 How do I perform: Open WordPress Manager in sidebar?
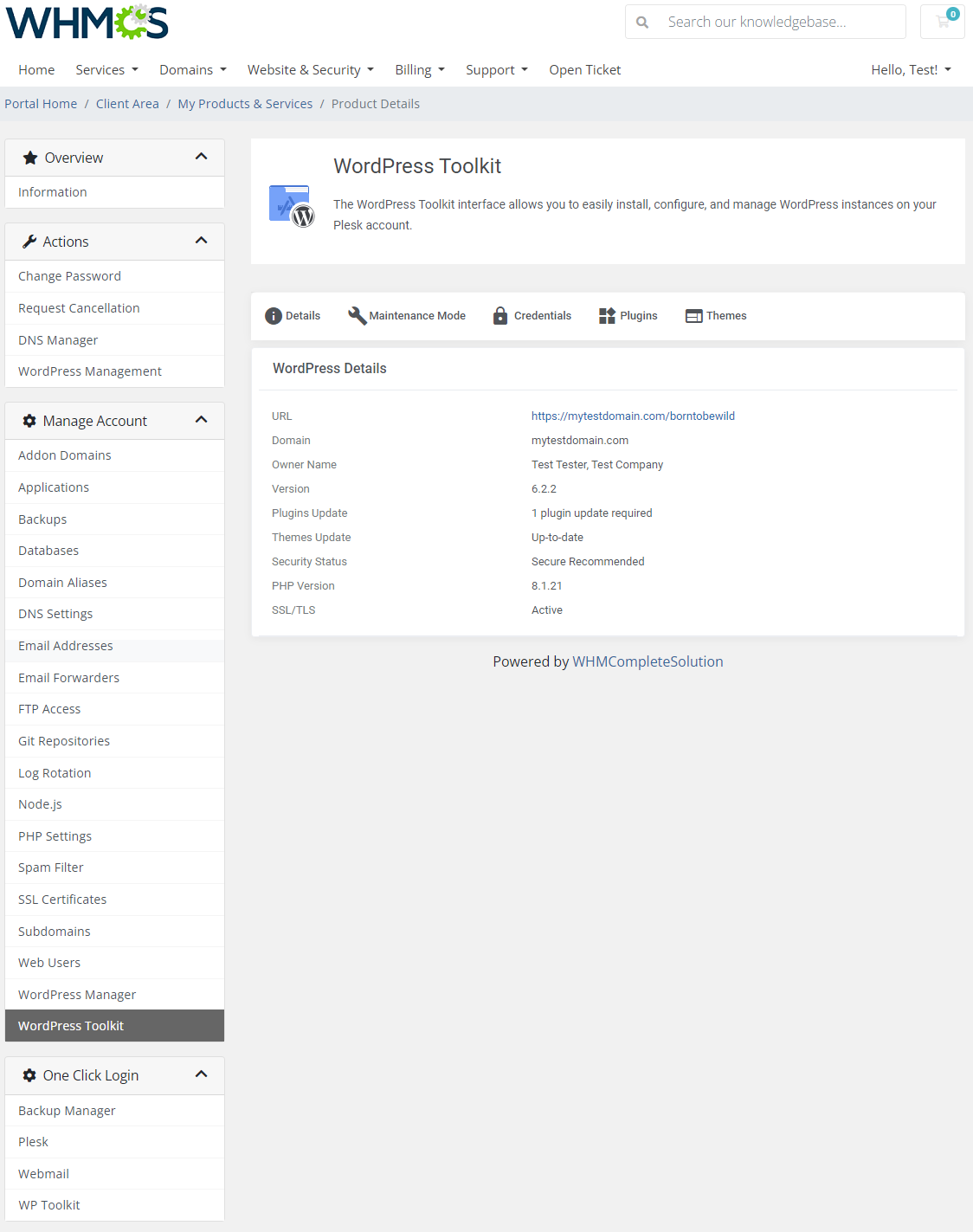(114, 995)
